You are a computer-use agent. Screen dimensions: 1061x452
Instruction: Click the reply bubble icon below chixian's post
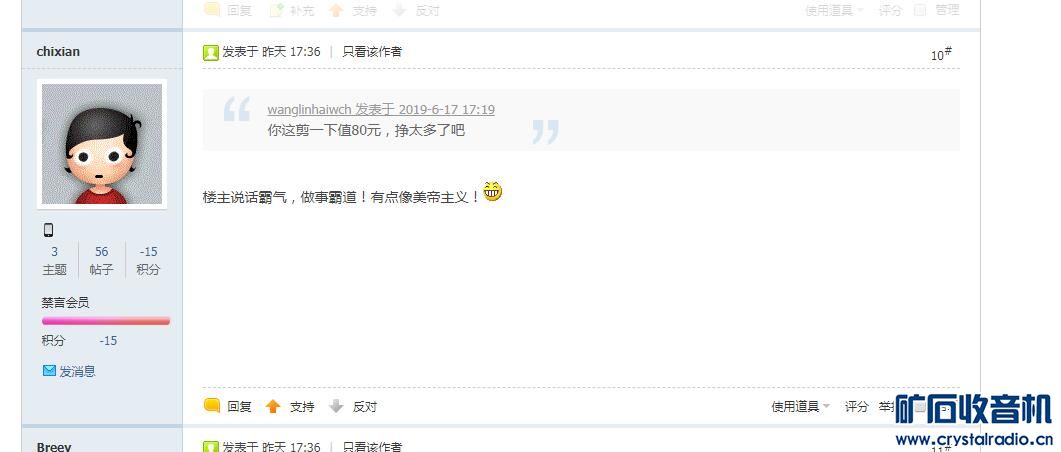click(x=212, y=406)
